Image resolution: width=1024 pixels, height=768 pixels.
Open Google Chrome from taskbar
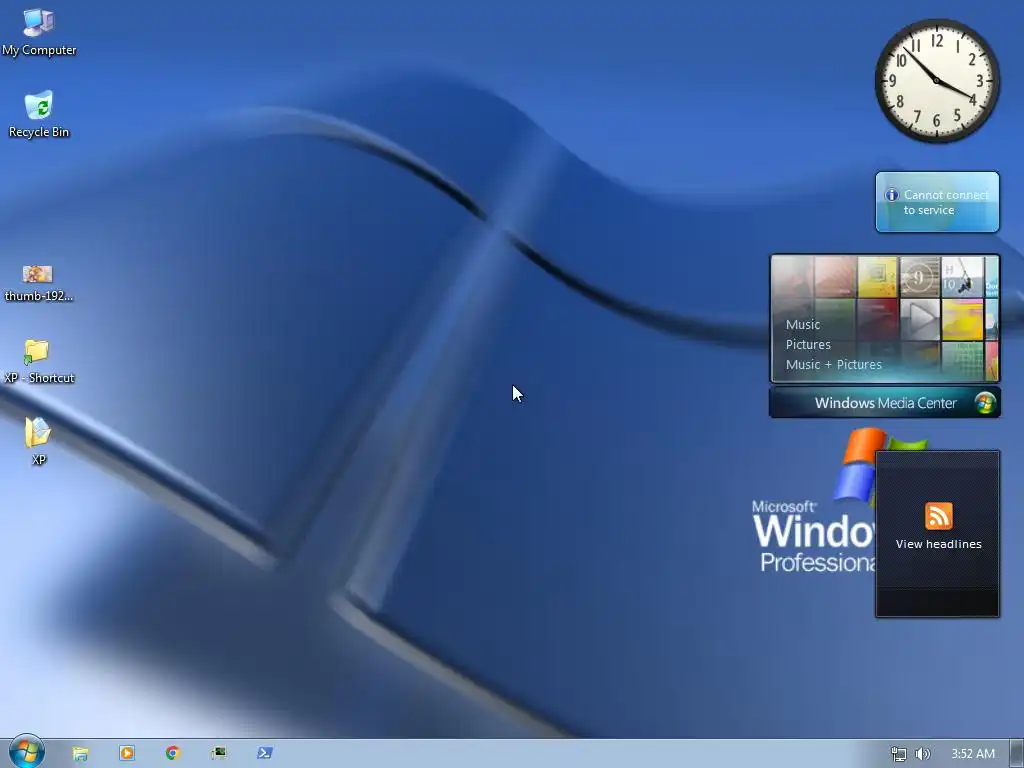click(172, 753)
